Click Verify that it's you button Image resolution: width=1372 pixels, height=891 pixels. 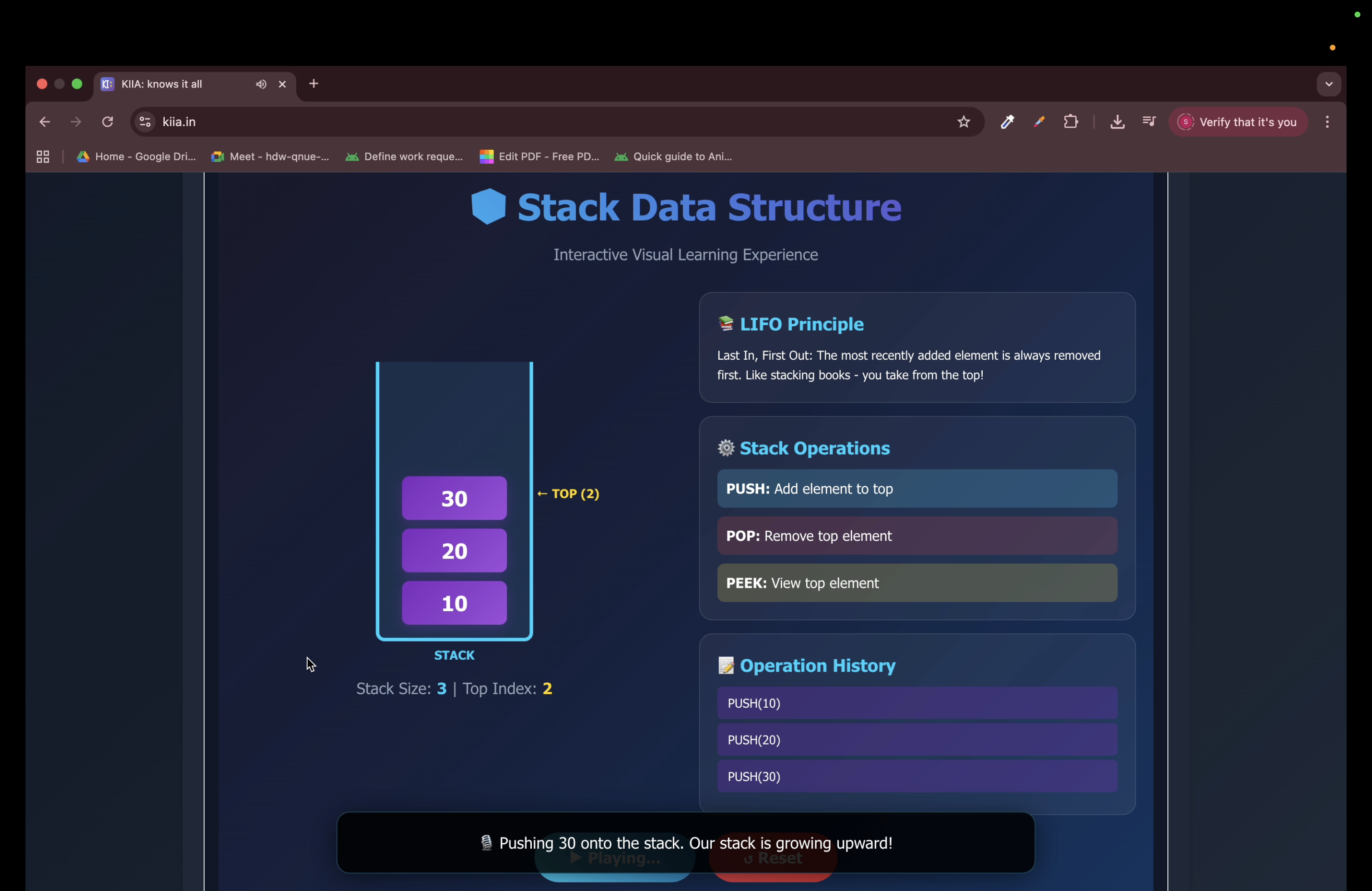1238,122
